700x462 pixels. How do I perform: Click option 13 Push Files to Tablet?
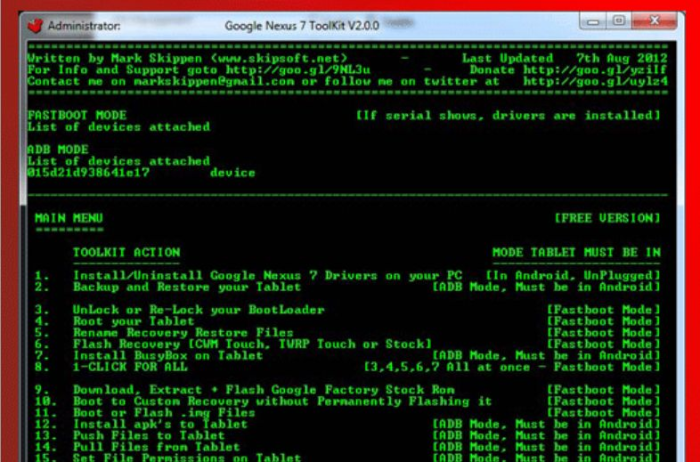(x=149, y=435)
